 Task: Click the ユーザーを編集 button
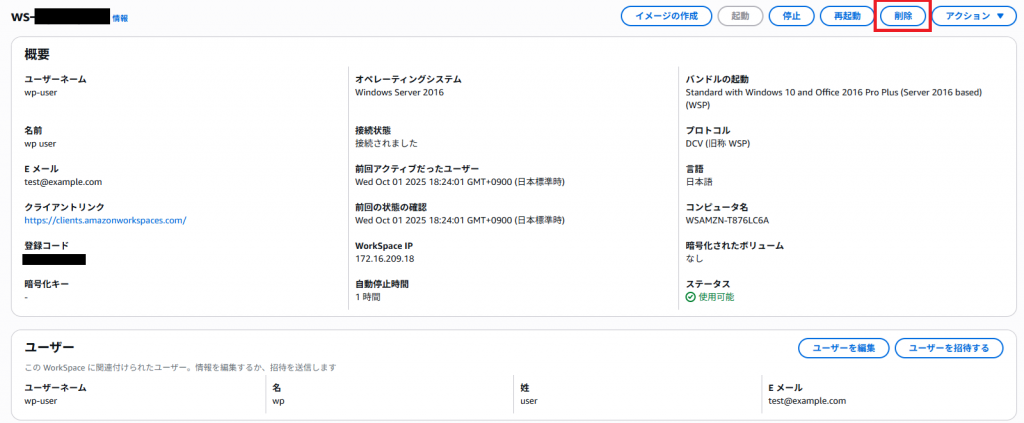[x=843, y=348]
